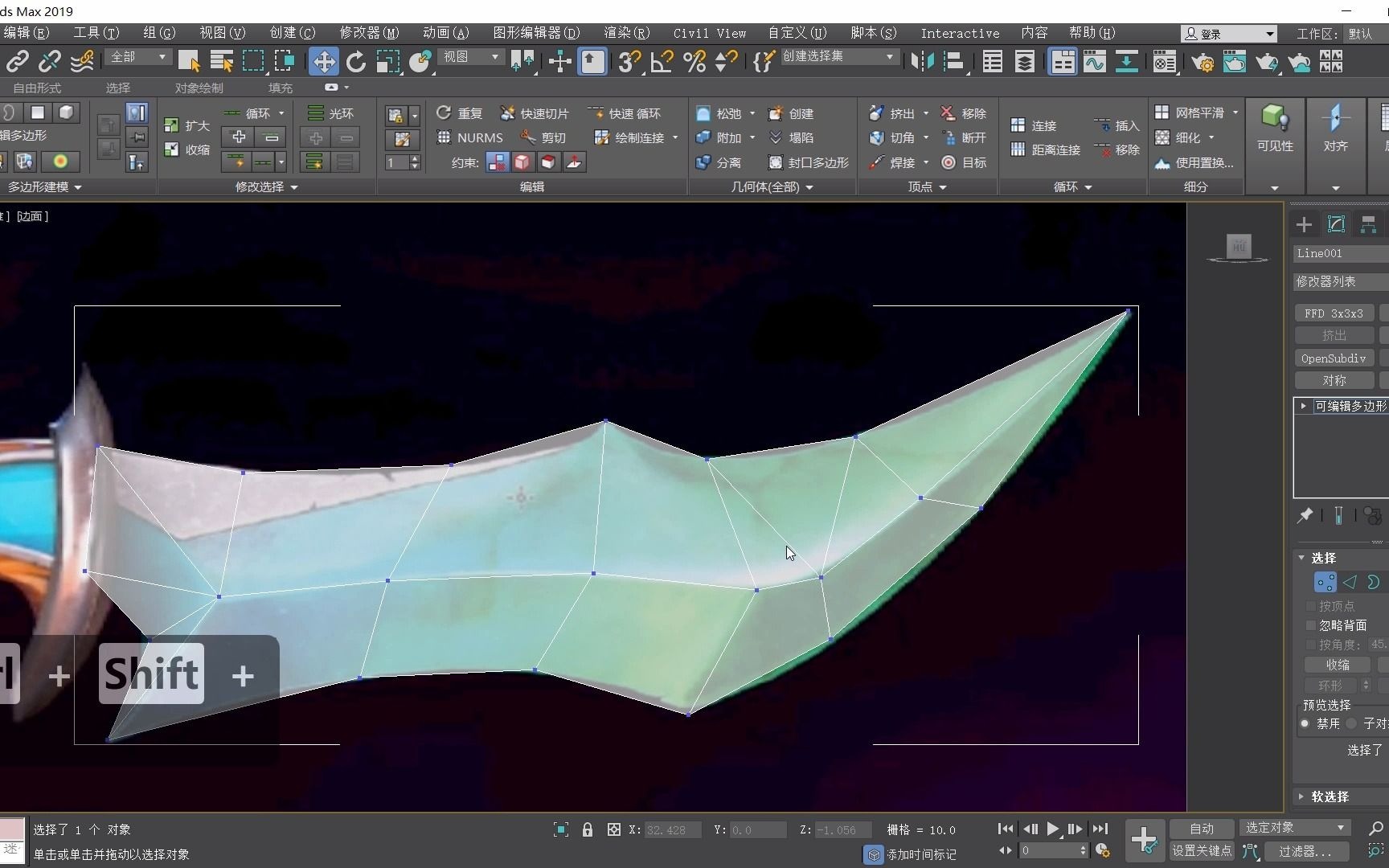This screenshot has width=1389, height=868.
Task: Click the FFD 3x3x3 modifier button
Action: coord(1334,313)
